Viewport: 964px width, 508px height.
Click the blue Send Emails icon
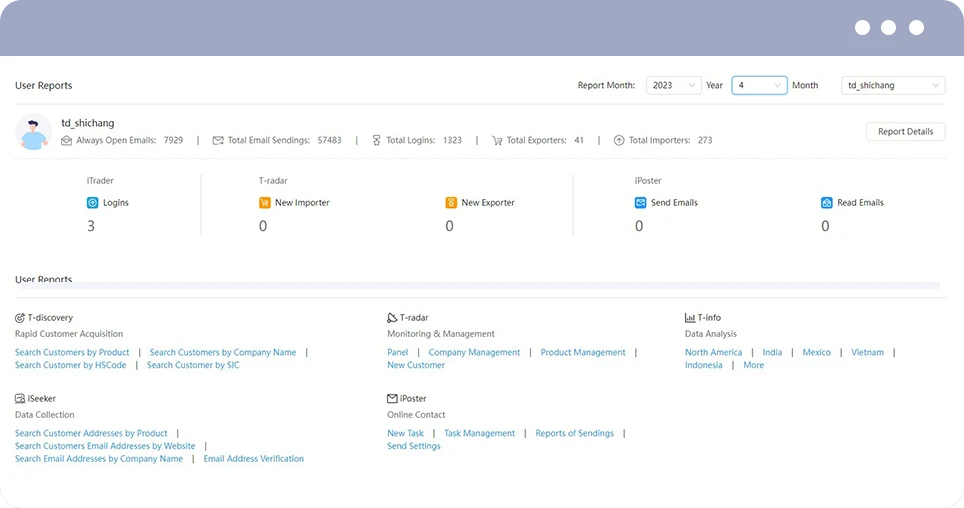point(640,202)
